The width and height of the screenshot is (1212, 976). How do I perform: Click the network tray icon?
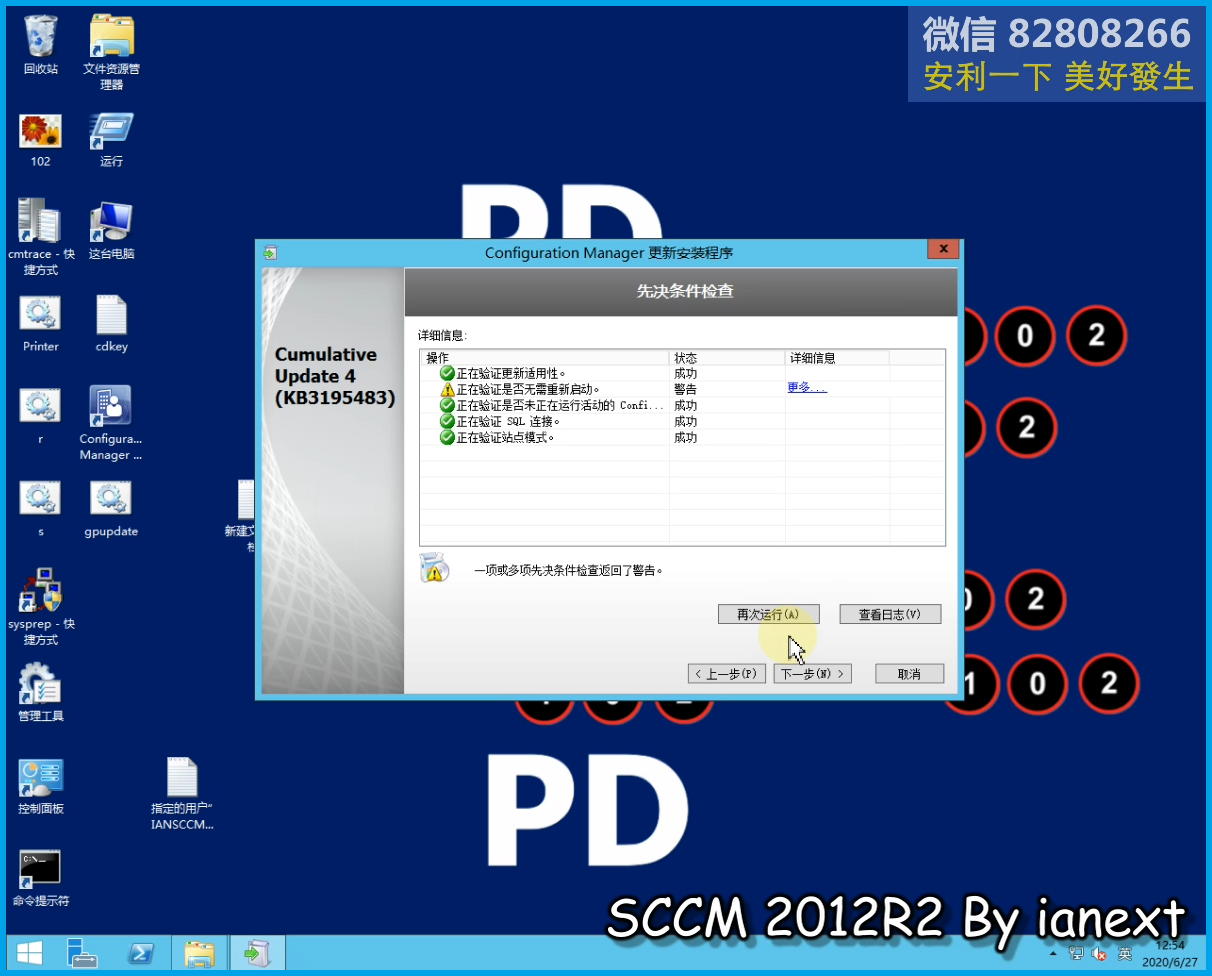coord(1077,954)
